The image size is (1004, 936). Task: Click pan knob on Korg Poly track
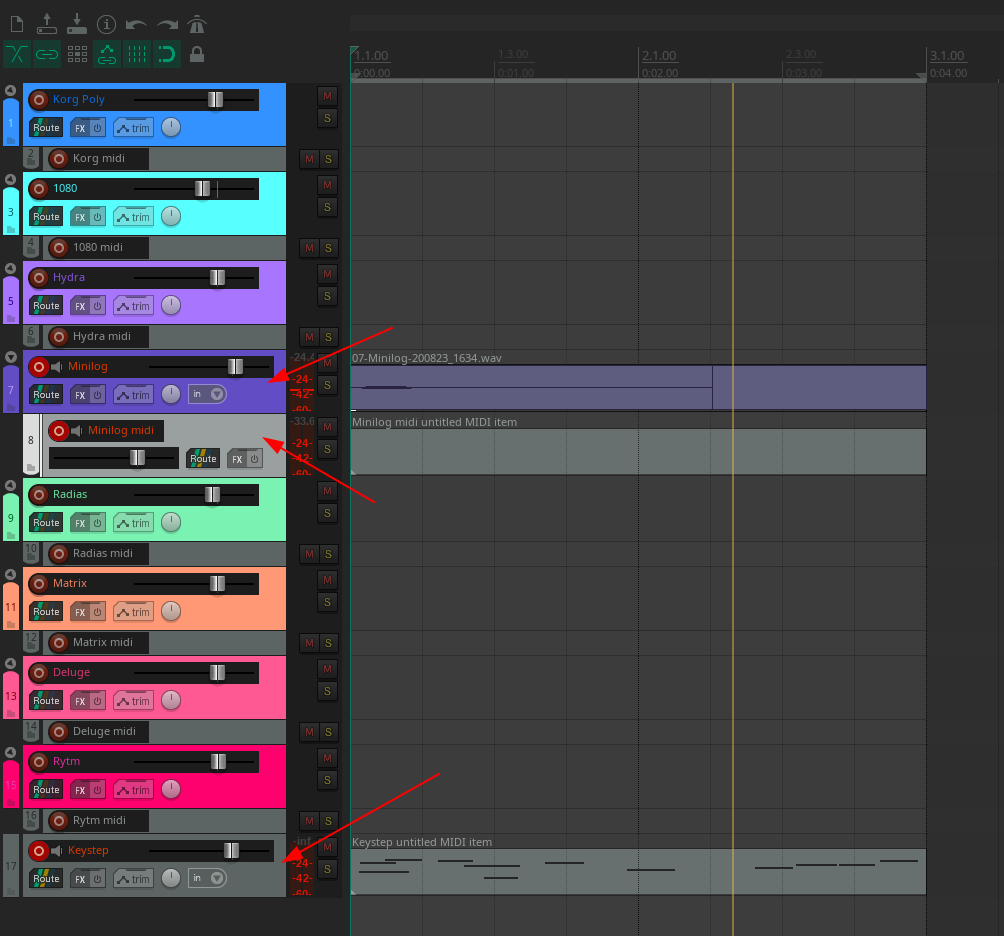point(171,127)
